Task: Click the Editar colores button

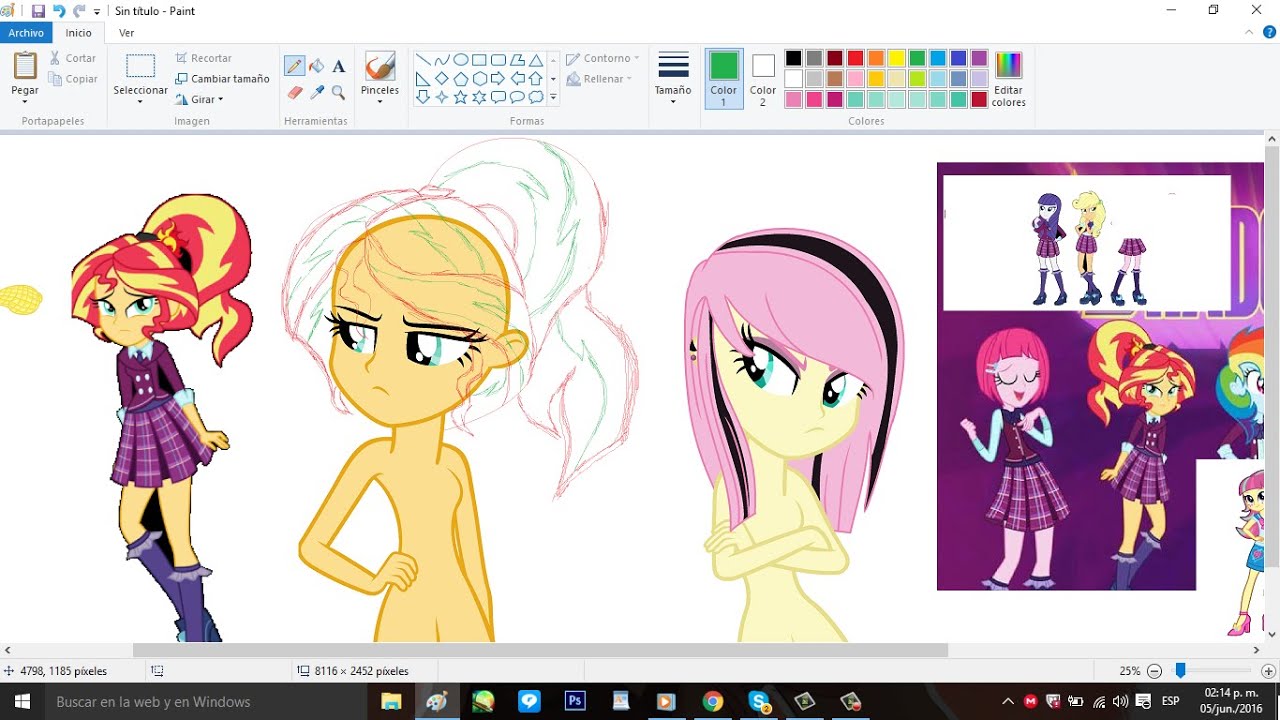Action: point(1008,79)
